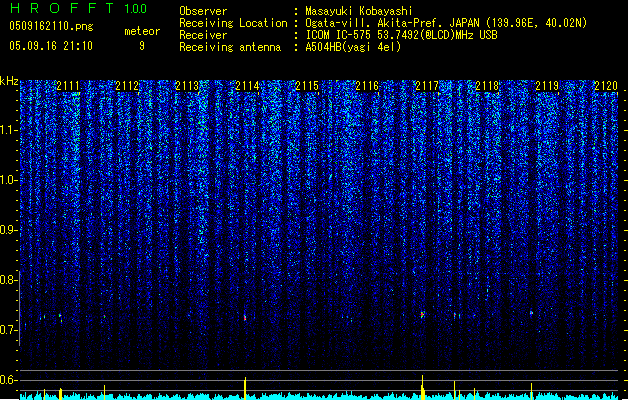
Task: Select the Ogata-vill. Akita-Pref. JAPAN location text
Action: tap(446, 23)
